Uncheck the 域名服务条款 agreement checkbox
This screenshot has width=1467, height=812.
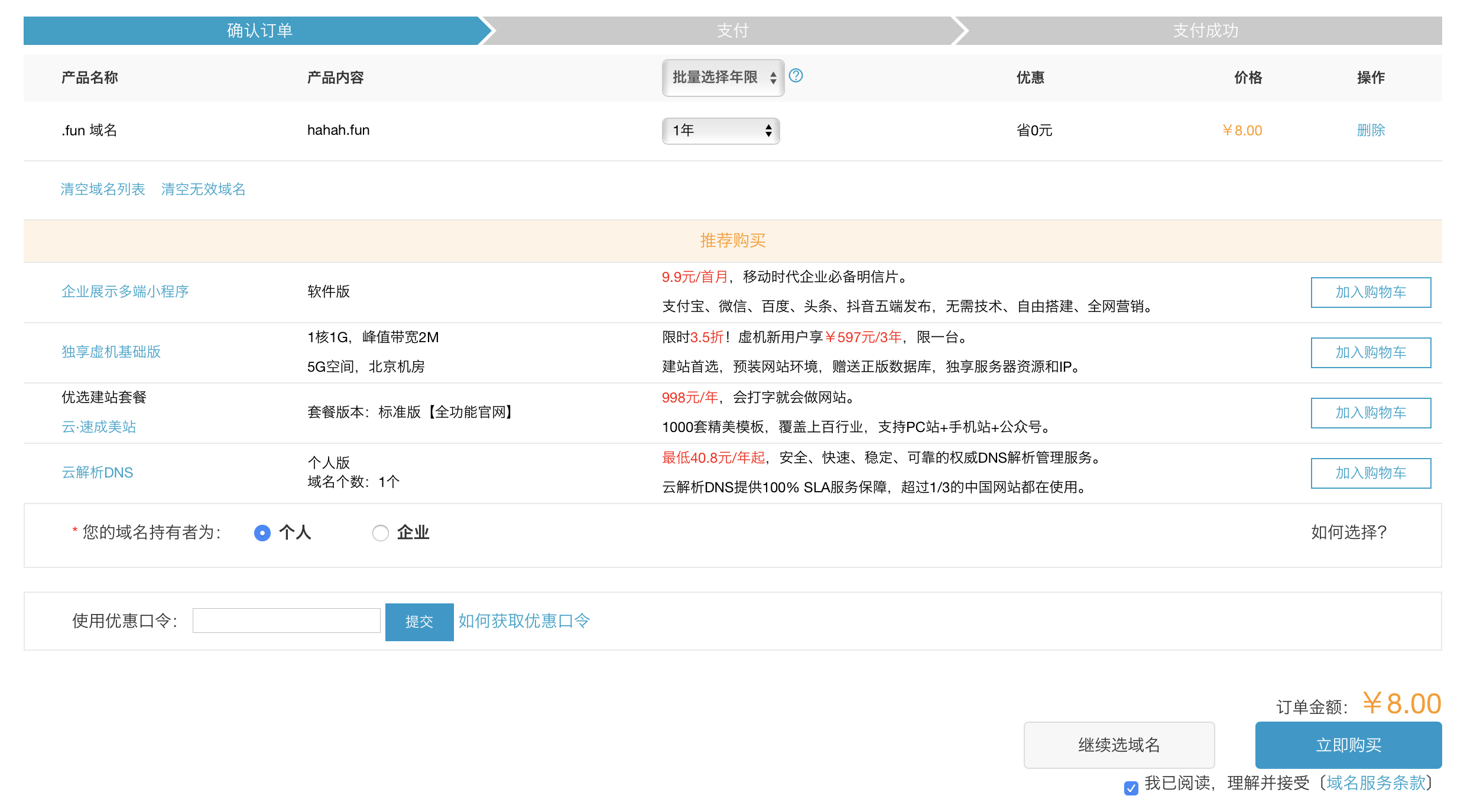[x=1131, y=788]
